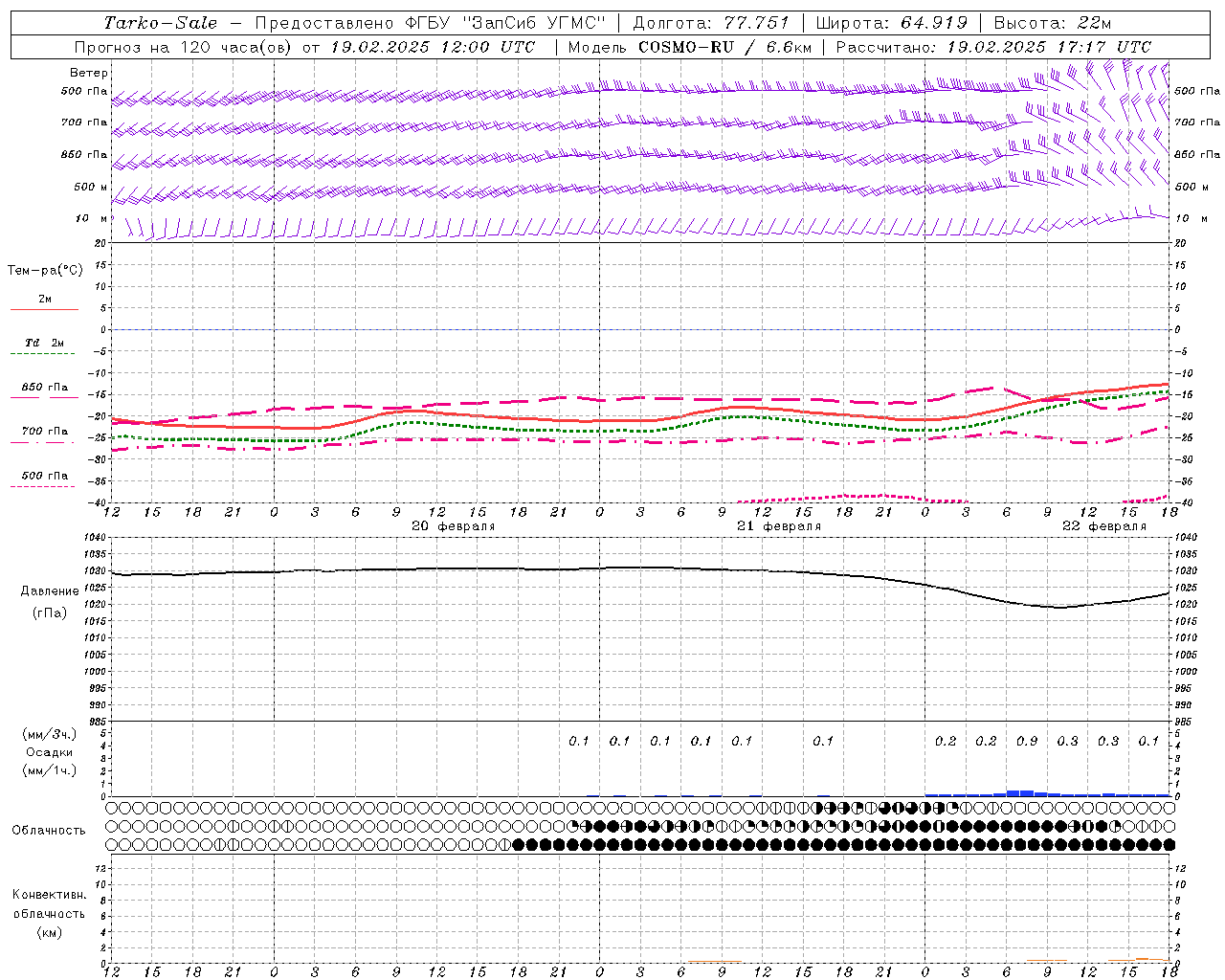
Task: Click the "Давление" pressure label
Action: tap(50, 591)
